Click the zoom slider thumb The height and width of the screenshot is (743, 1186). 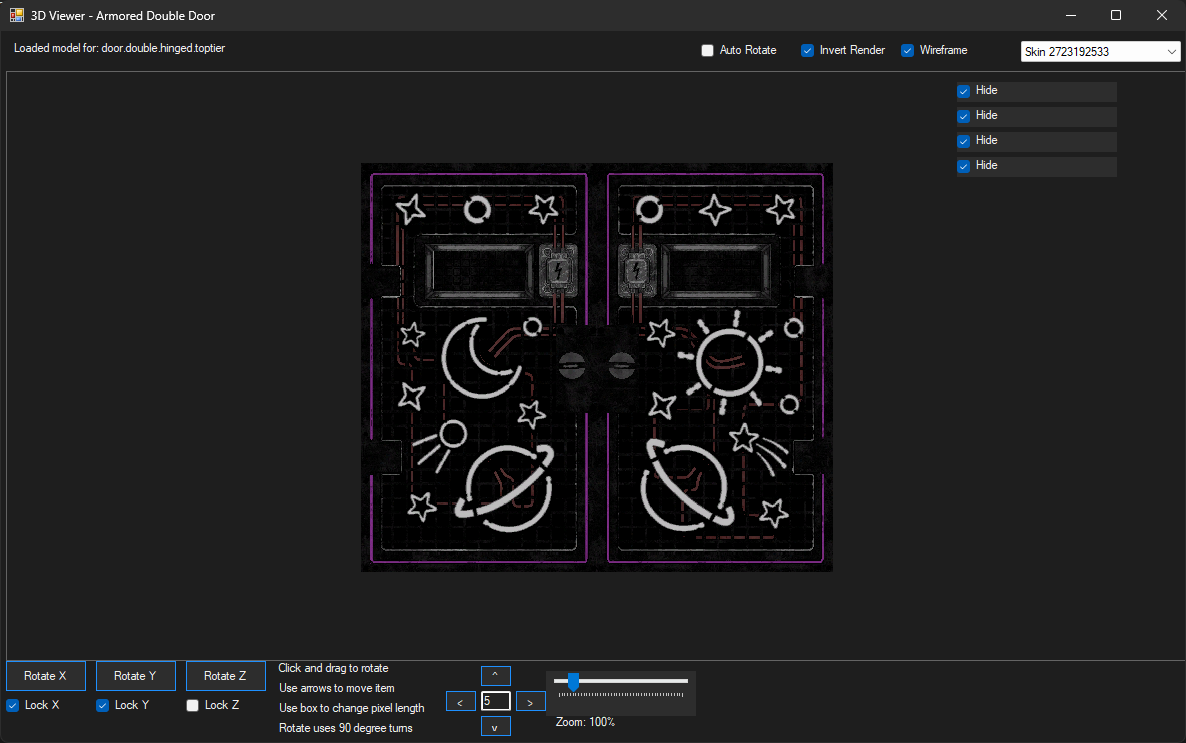point(573,682)
